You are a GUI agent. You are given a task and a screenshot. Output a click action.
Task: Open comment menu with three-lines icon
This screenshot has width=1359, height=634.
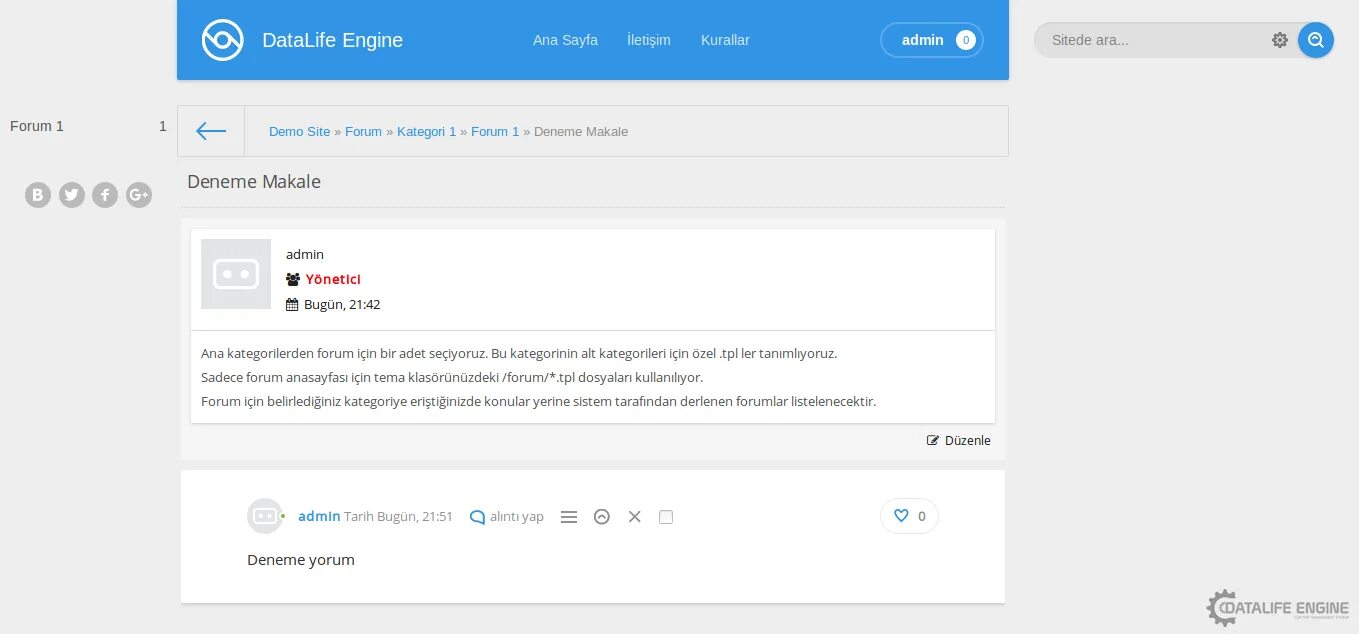coord(569,517)
